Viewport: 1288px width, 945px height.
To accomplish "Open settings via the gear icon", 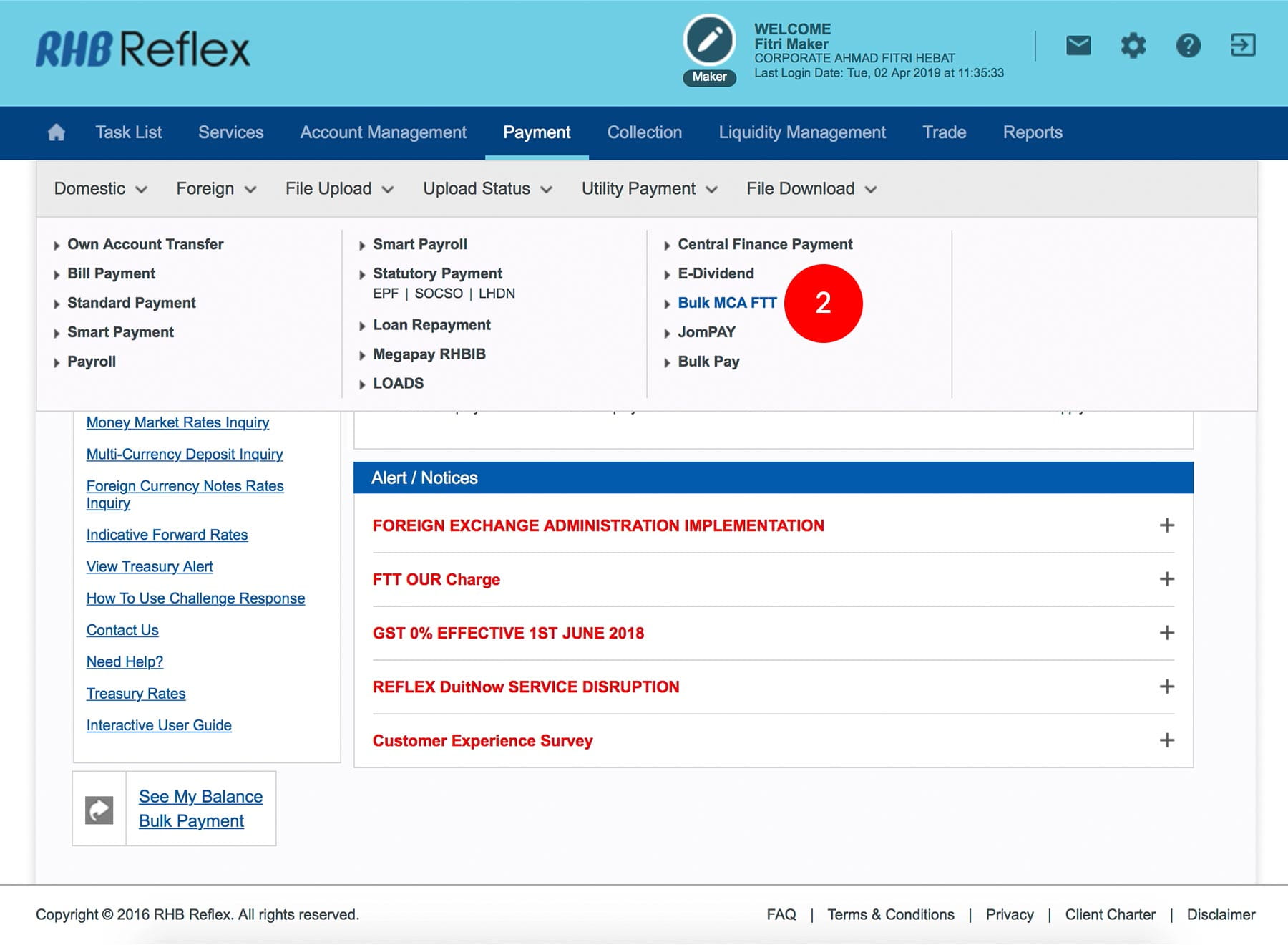I will 1133,46.
